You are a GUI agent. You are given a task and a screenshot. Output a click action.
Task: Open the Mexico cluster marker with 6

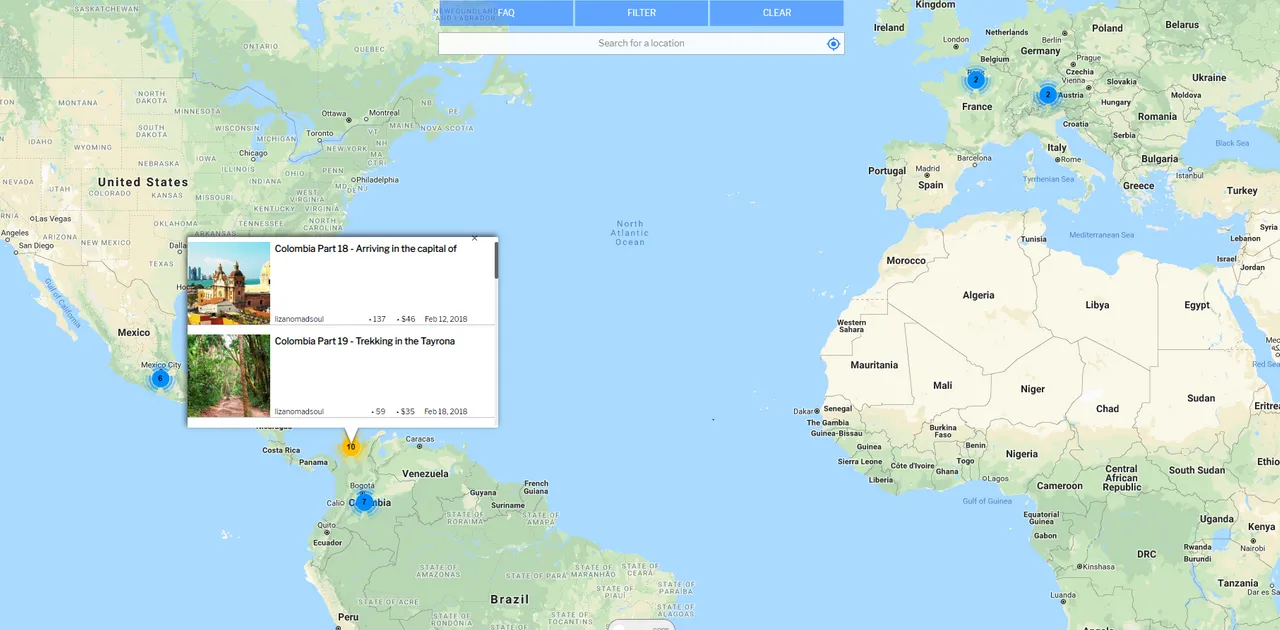(x=160, y=379)
